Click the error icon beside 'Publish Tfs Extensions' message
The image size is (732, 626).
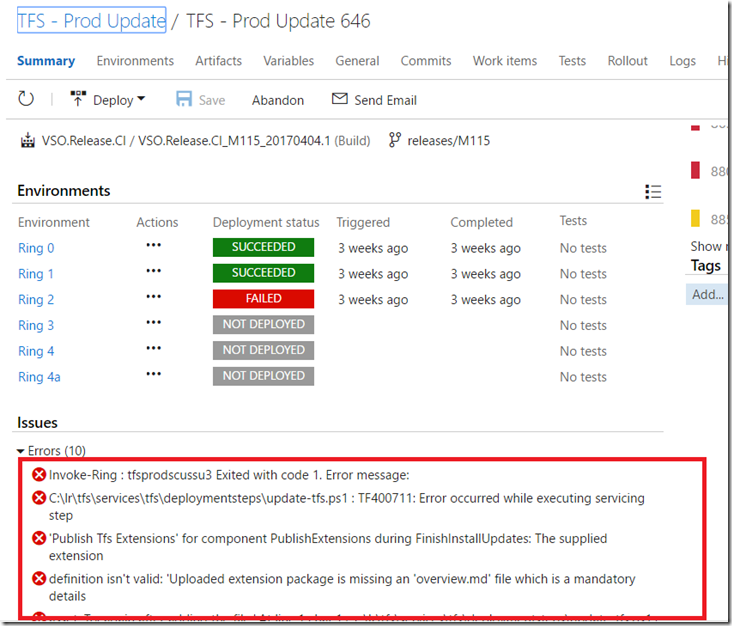[x=39, y=538]
